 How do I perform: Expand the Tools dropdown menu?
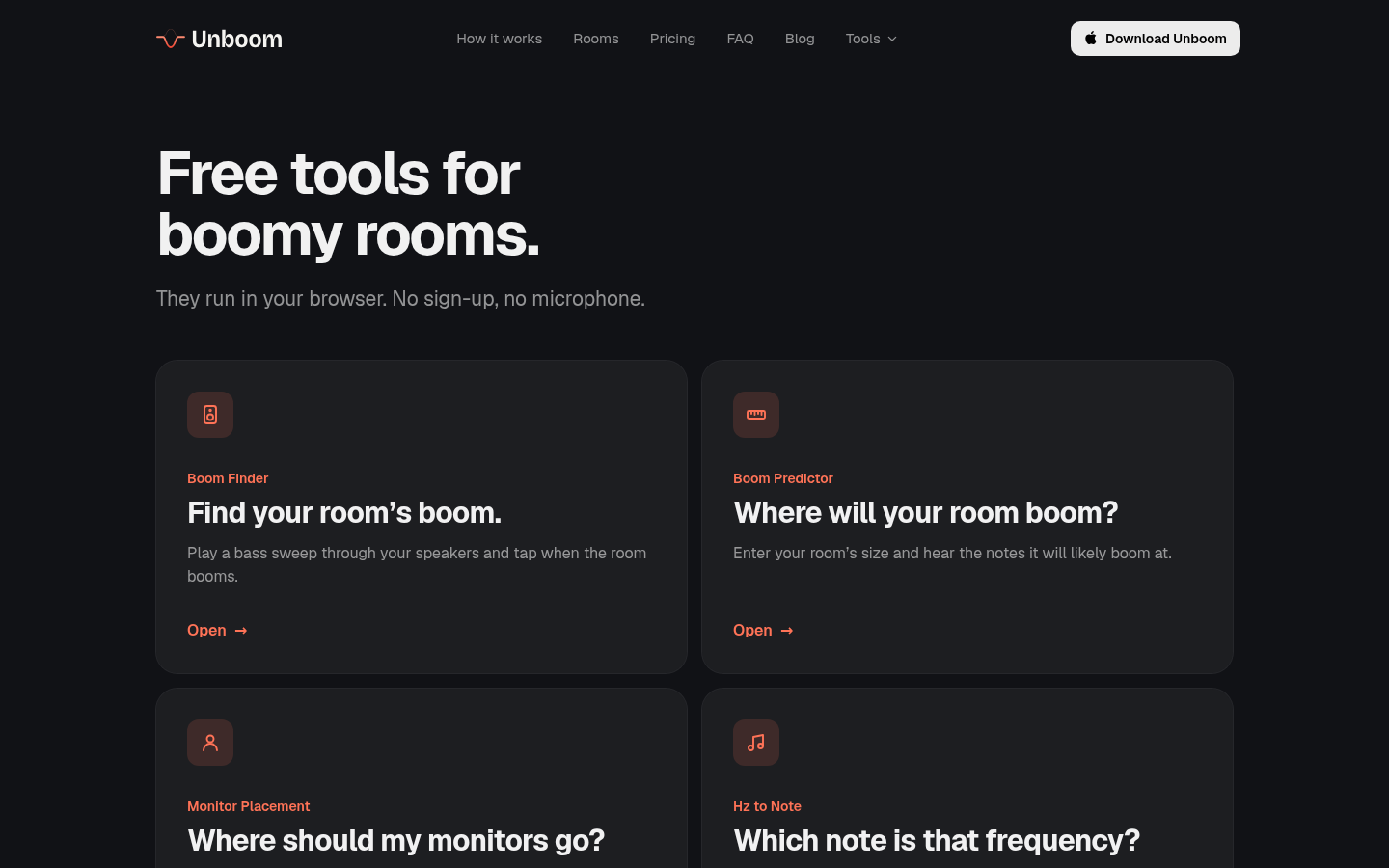click(871, 39)
